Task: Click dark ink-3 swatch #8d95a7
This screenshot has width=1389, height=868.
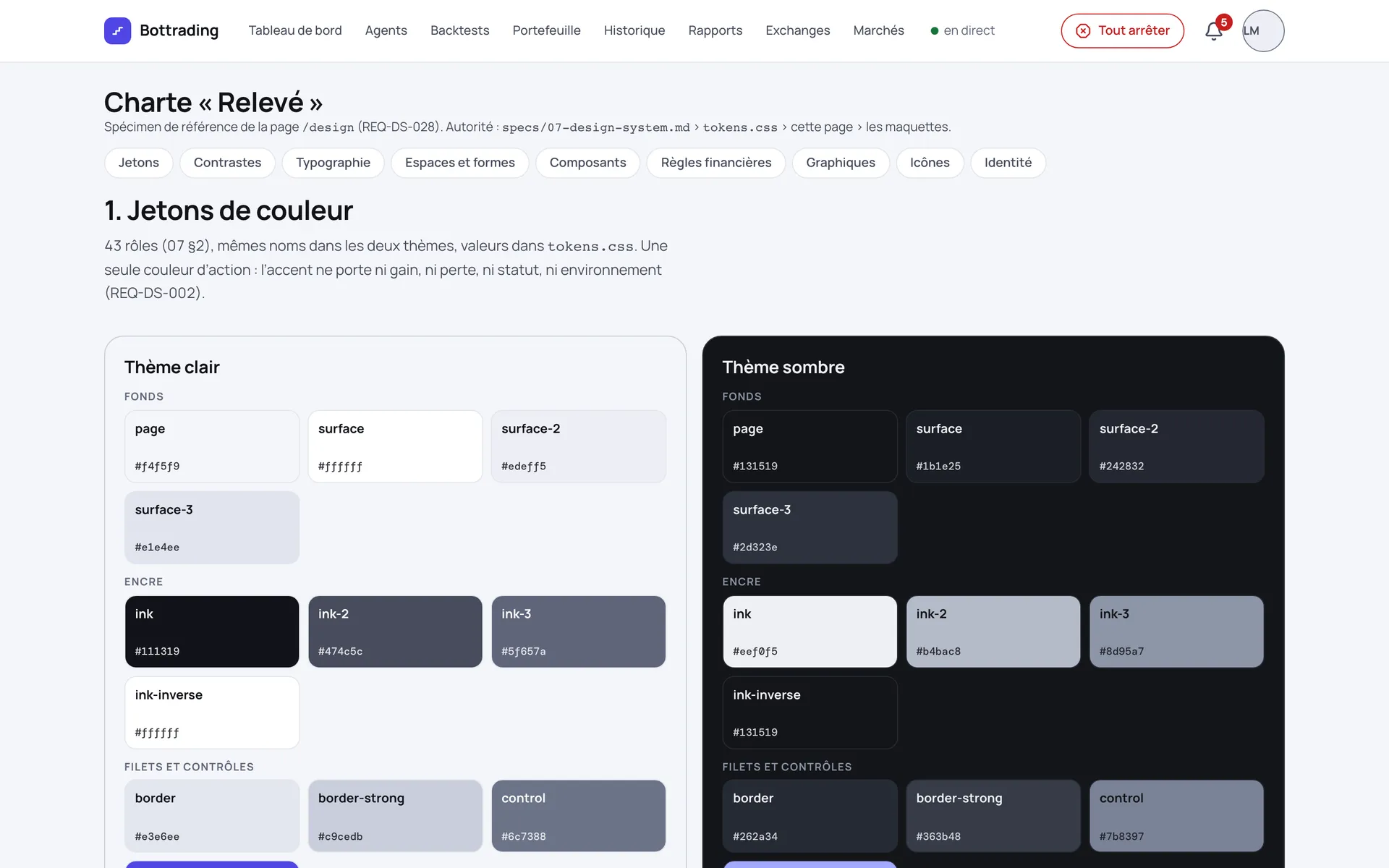Action: click(1177, 631)
